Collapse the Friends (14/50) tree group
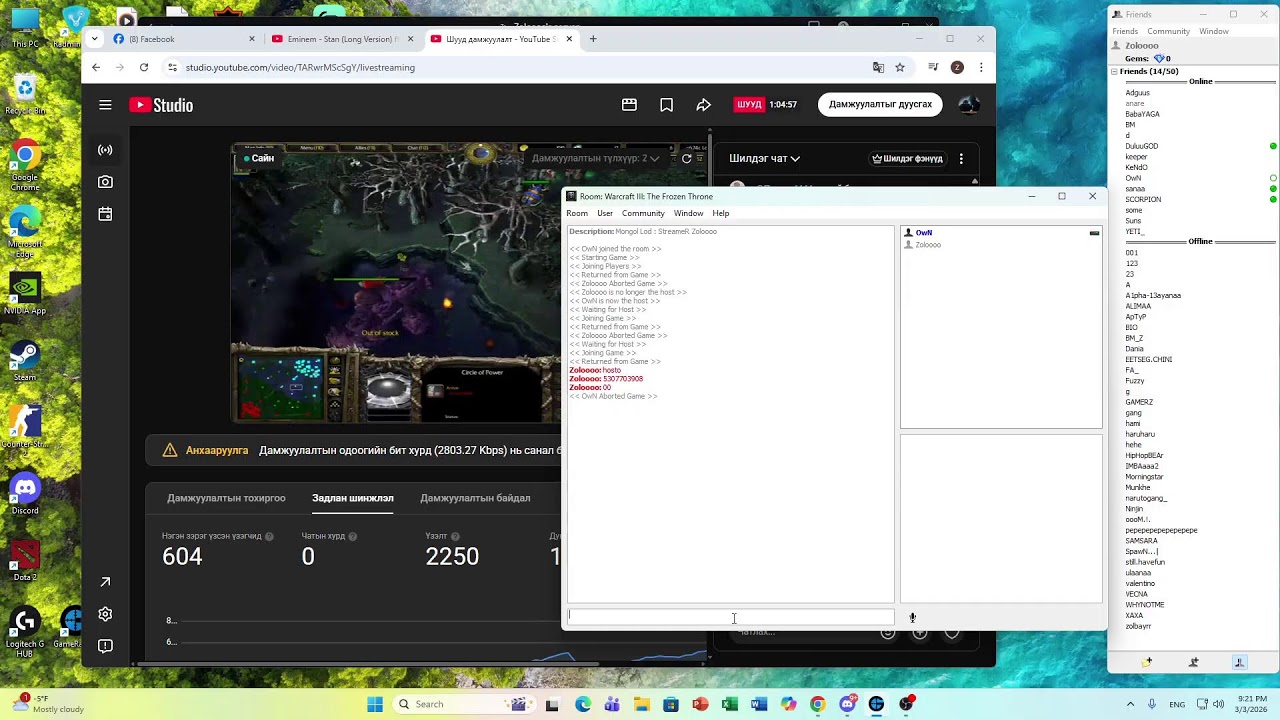1280x720 pixels. (x=1114, y=72)
